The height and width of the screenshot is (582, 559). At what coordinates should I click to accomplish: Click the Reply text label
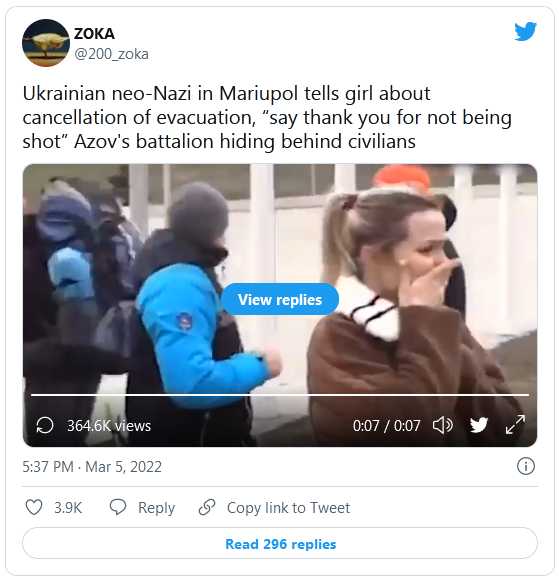tap(156, 508)
